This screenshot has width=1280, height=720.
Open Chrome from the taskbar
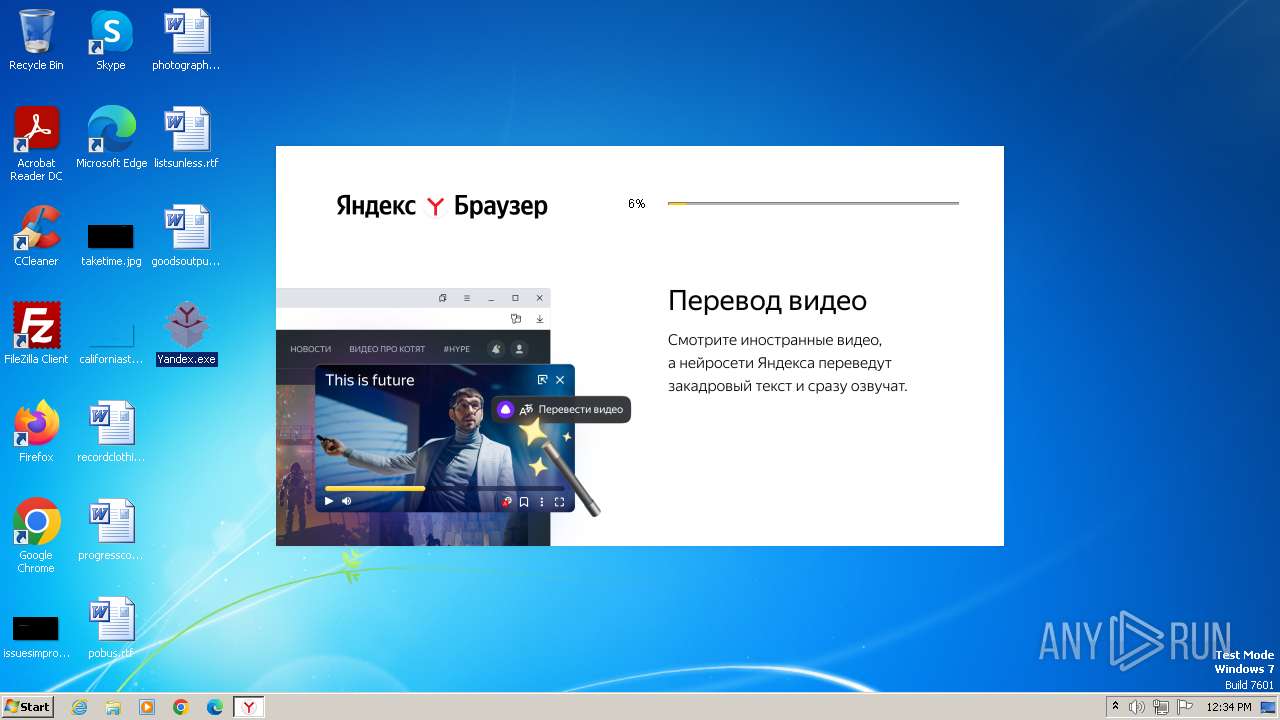coord(181,707)
